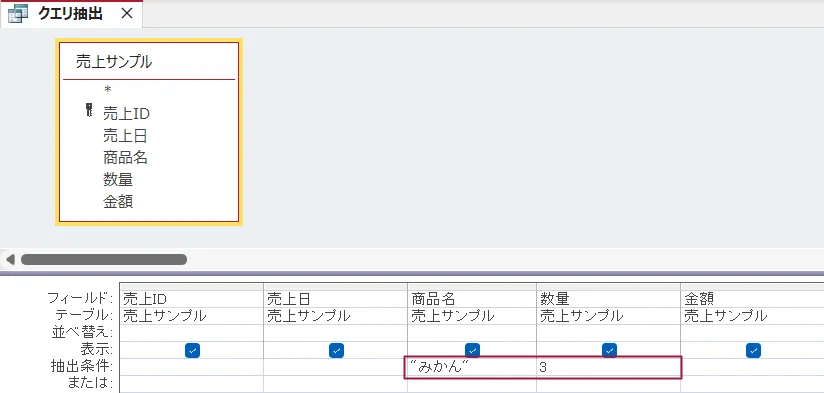The width and height of the screenshot is (824, 393).
Task: Click the 並べ替え cell under 商品名
Action: pos(471,333)
